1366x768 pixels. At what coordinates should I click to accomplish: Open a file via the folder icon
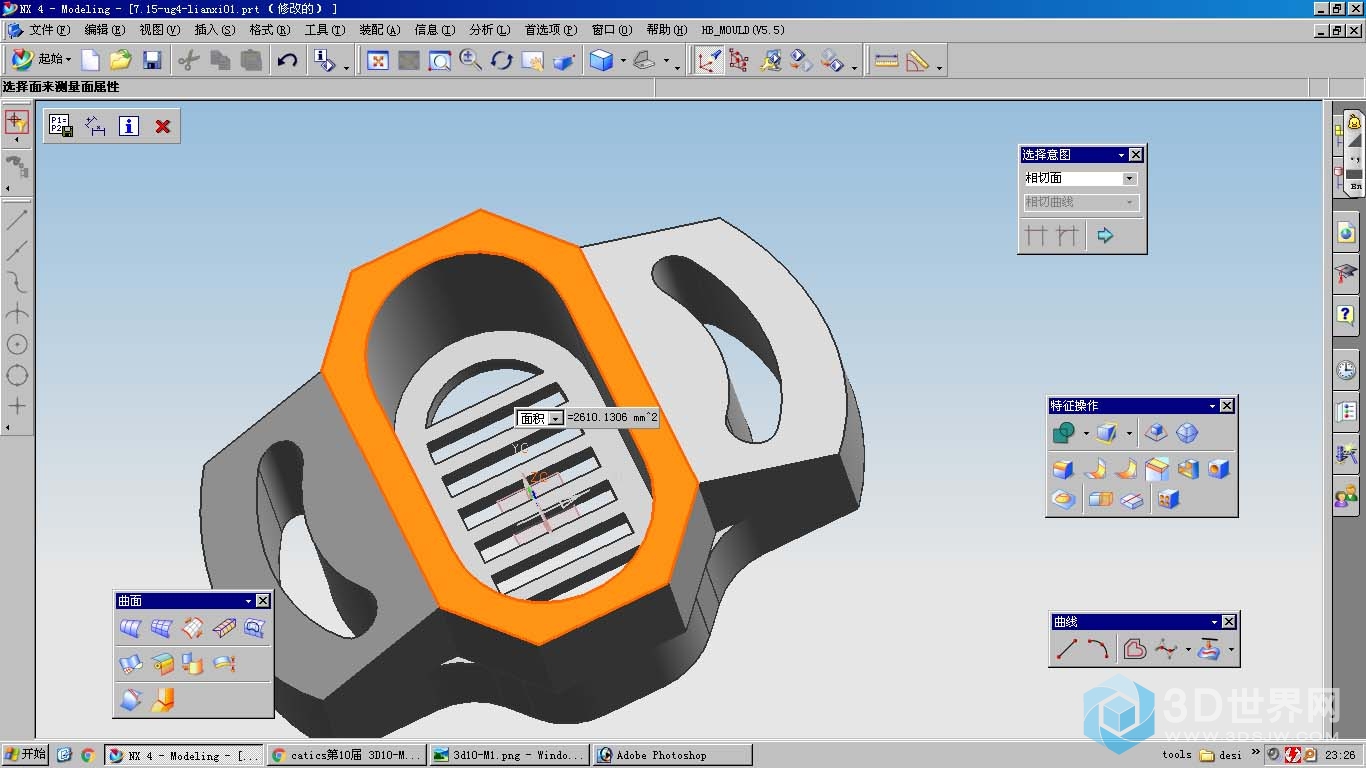point(121,60)
